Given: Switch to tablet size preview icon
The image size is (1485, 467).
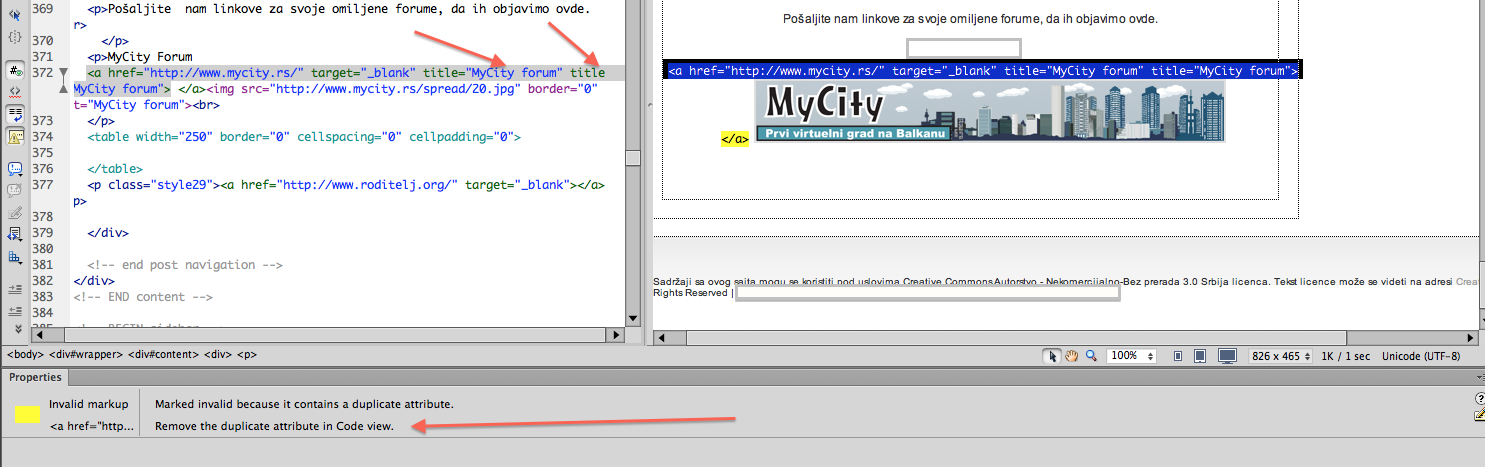Looking at the screenshot, I should click(1201, 356).
